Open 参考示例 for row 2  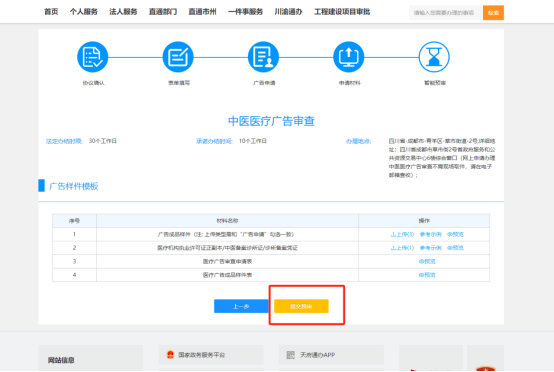(x=430, y=248)
